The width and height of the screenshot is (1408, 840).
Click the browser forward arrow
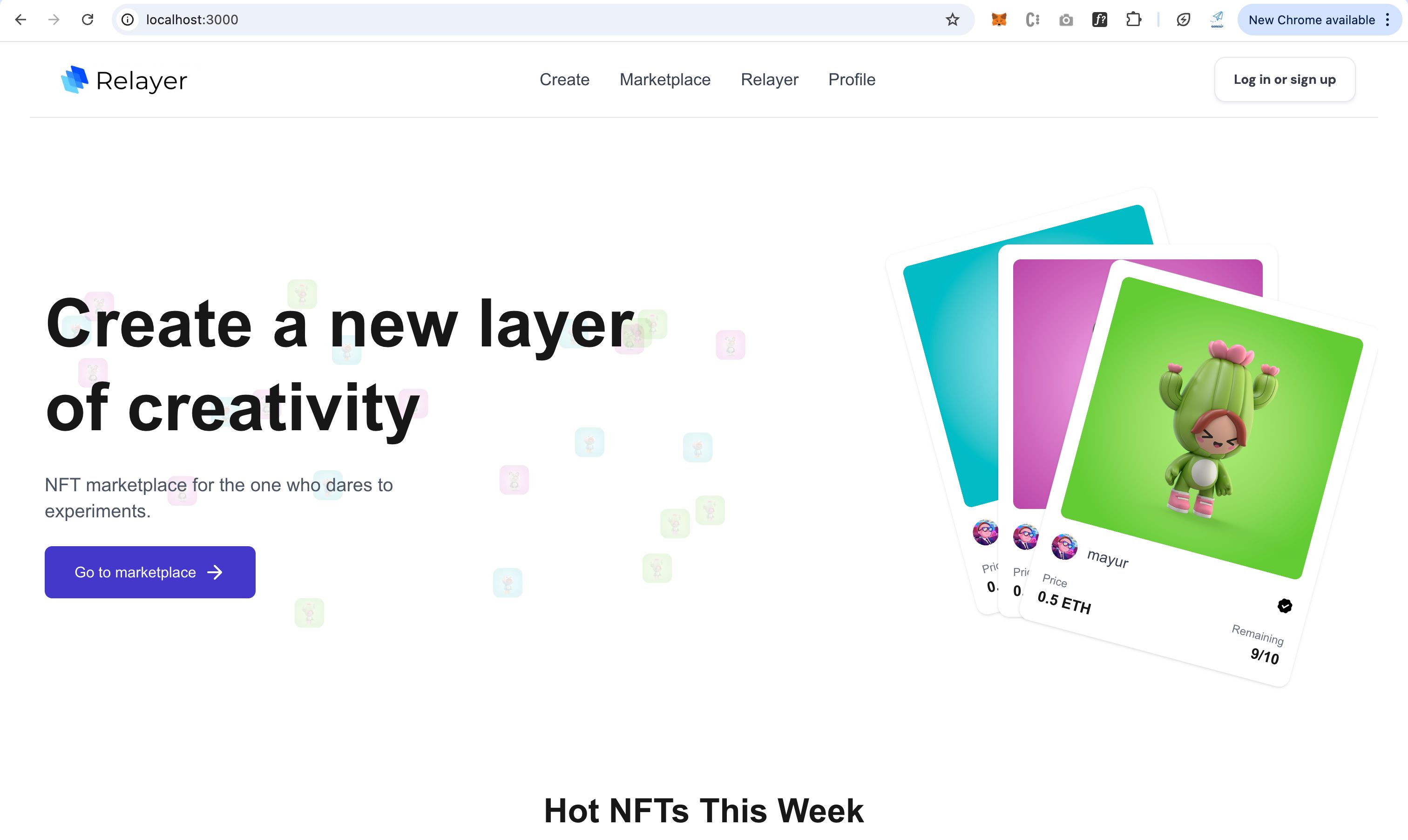click(54, 20)
